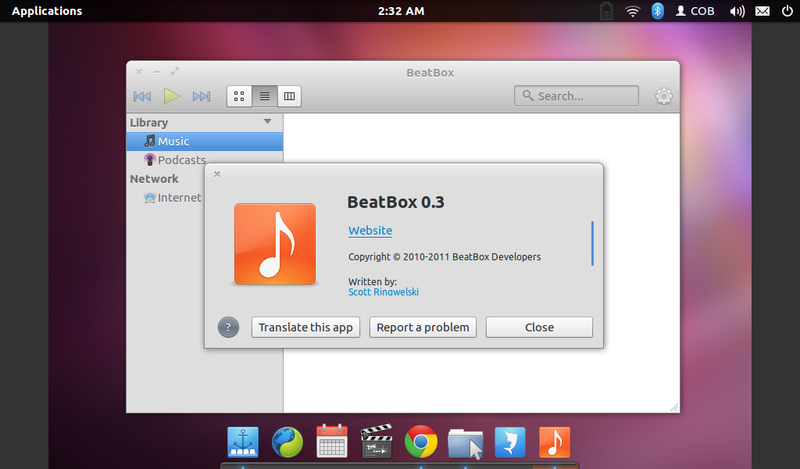Image resolution: width=800 pixels, height=469 pixels.
Task: Launch the blue bird app in dock
Action: coord(510,442)
